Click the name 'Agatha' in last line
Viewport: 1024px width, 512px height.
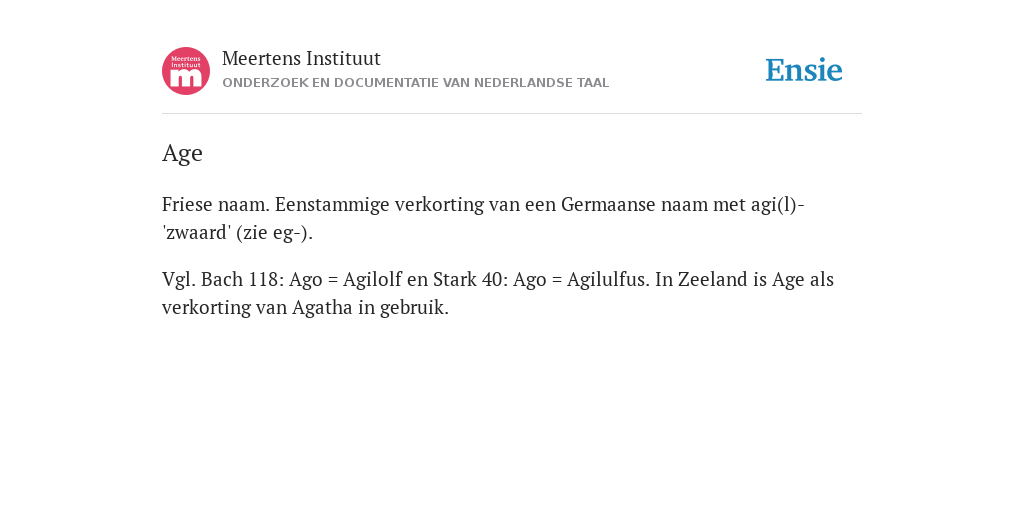click(322, 308)
